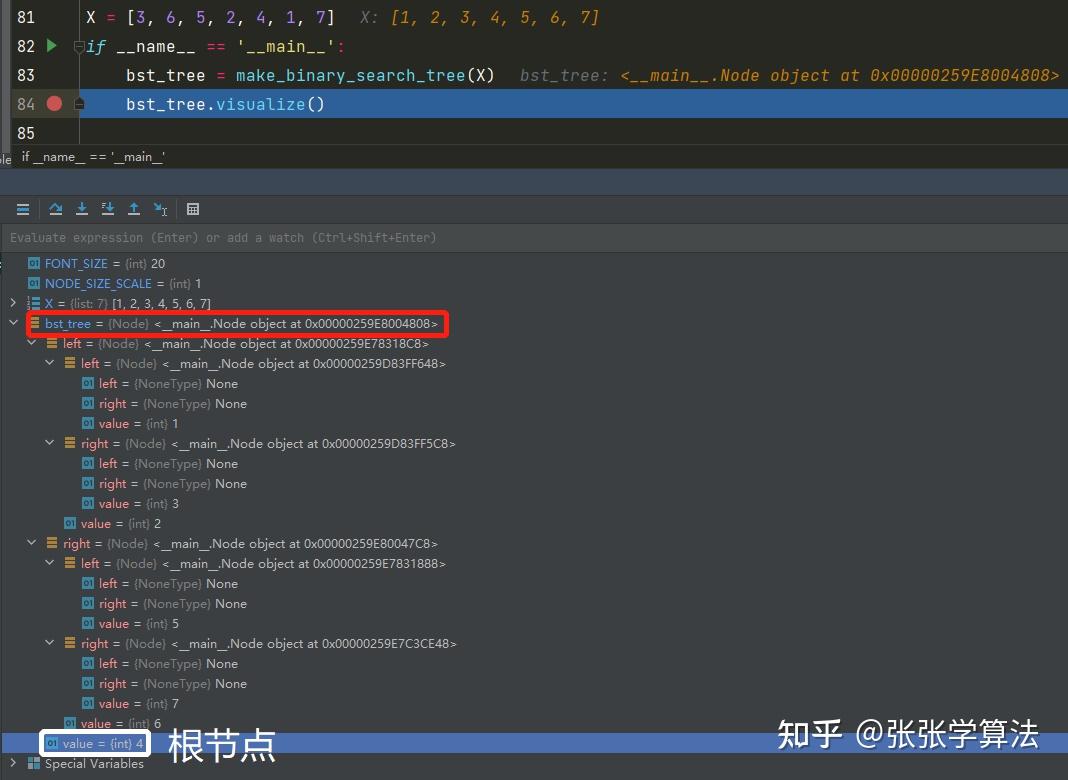The width and height of the screenshot is (1068, 780).
Task: Select the highlighted value = 4 root node entry
Action: (94, 743)
